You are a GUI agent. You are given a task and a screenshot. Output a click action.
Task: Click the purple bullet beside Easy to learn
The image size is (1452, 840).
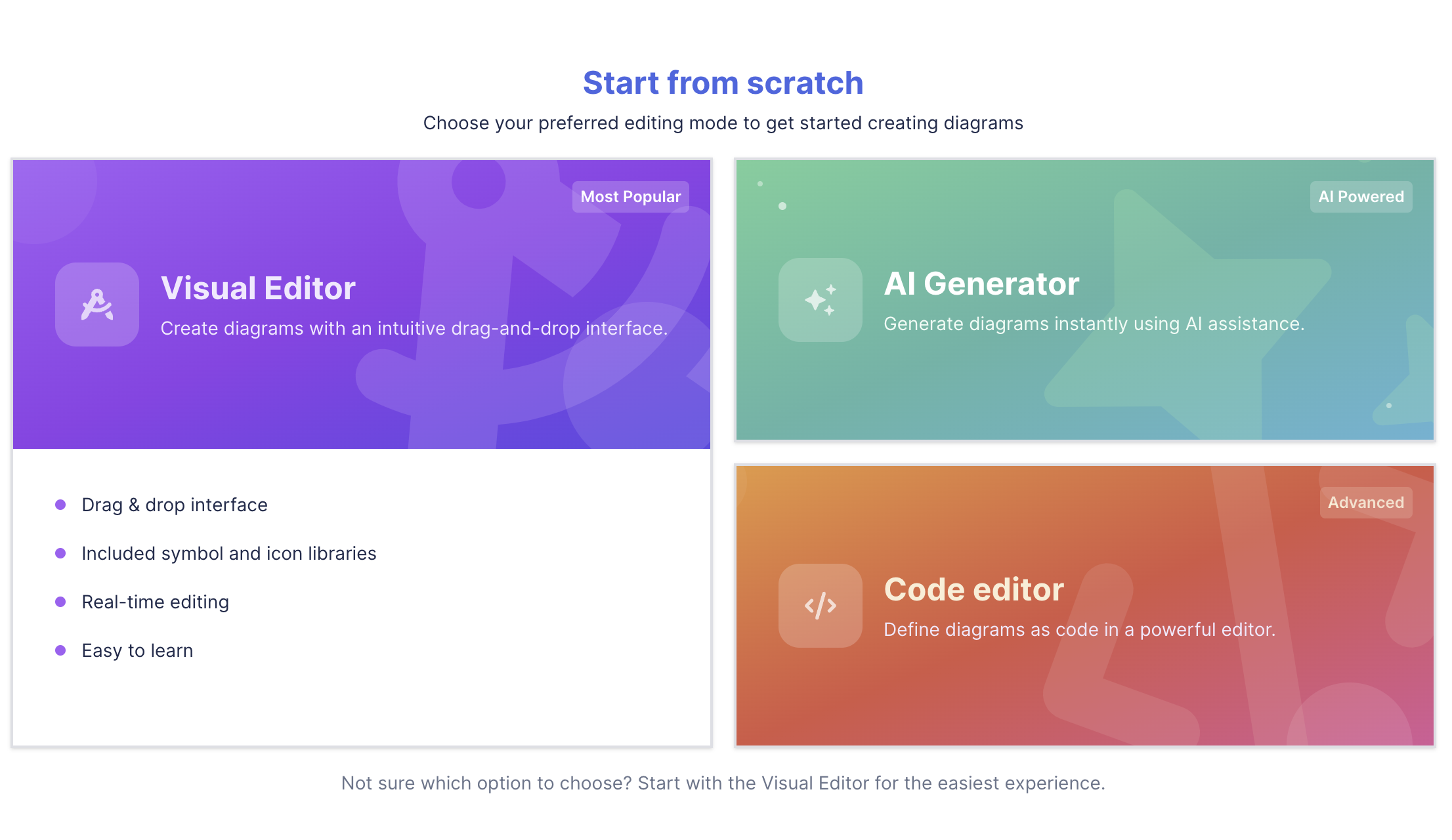click(60, 650)
